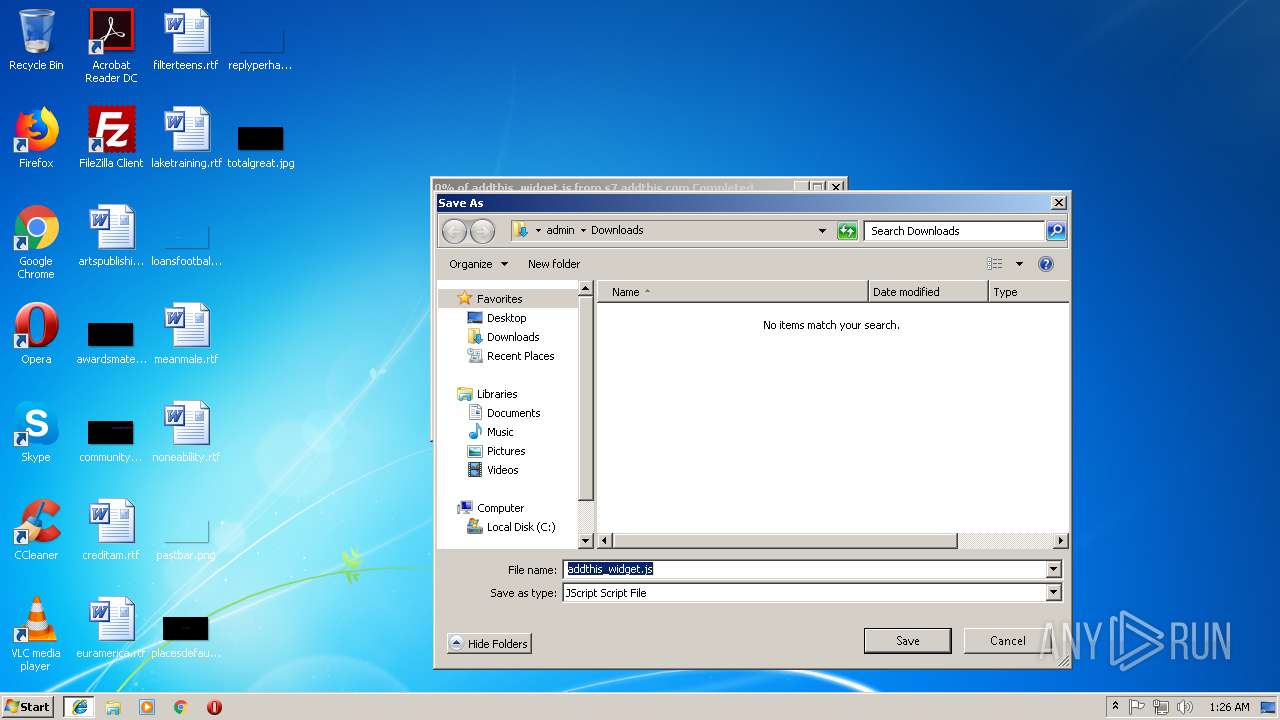Sort by Date modified column header

coord(928,292)
